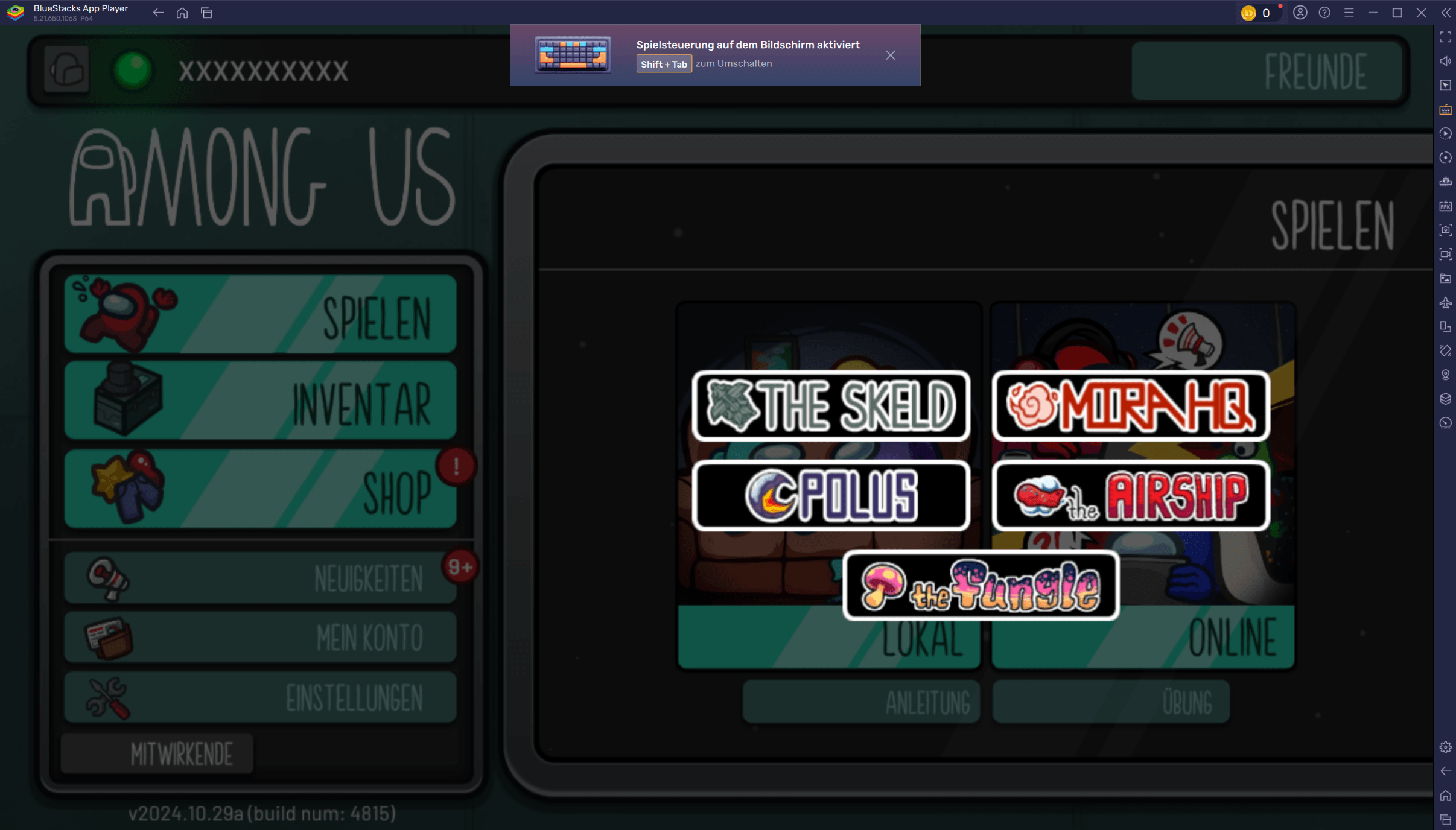
Task: Open the account profile icon
Action: coord(1300,13)
